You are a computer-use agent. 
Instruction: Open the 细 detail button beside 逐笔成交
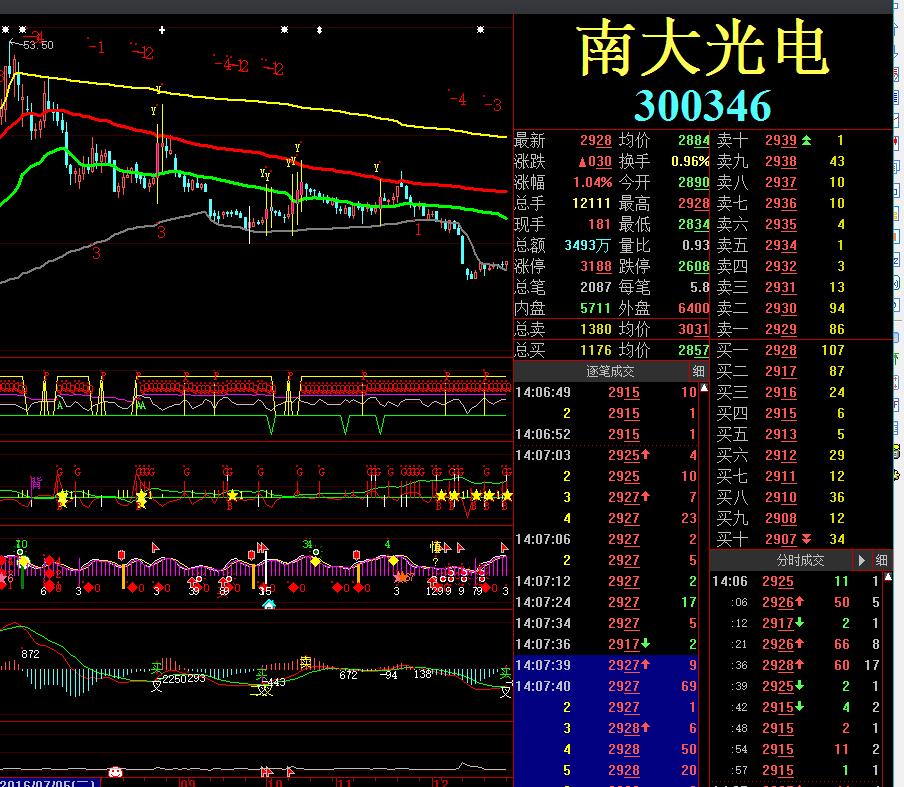698,371
